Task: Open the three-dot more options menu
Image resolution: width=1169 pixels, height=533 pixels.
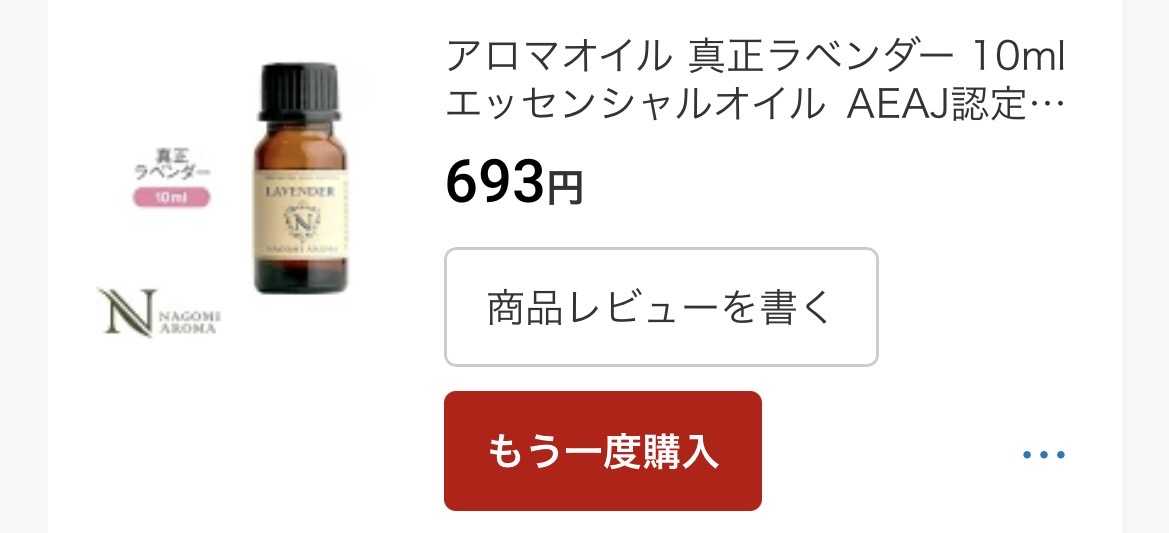Action: pos(1044,454)
